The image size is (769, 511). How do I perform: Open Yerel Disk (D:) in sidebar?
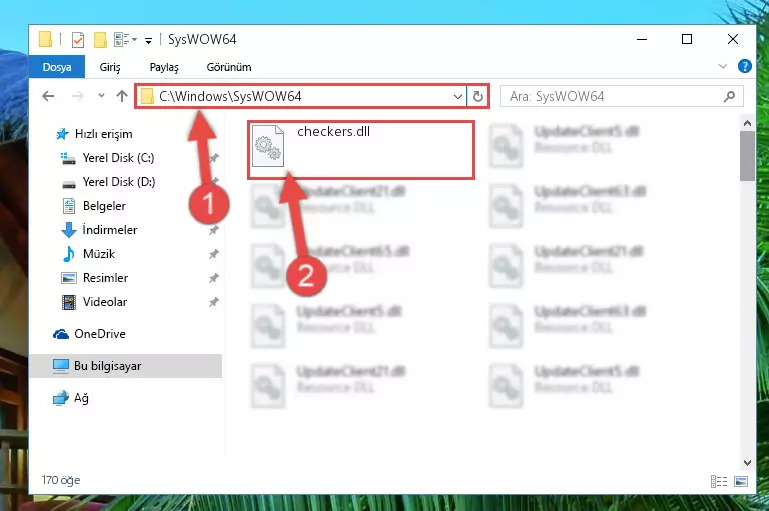click(x=119, y=182)
